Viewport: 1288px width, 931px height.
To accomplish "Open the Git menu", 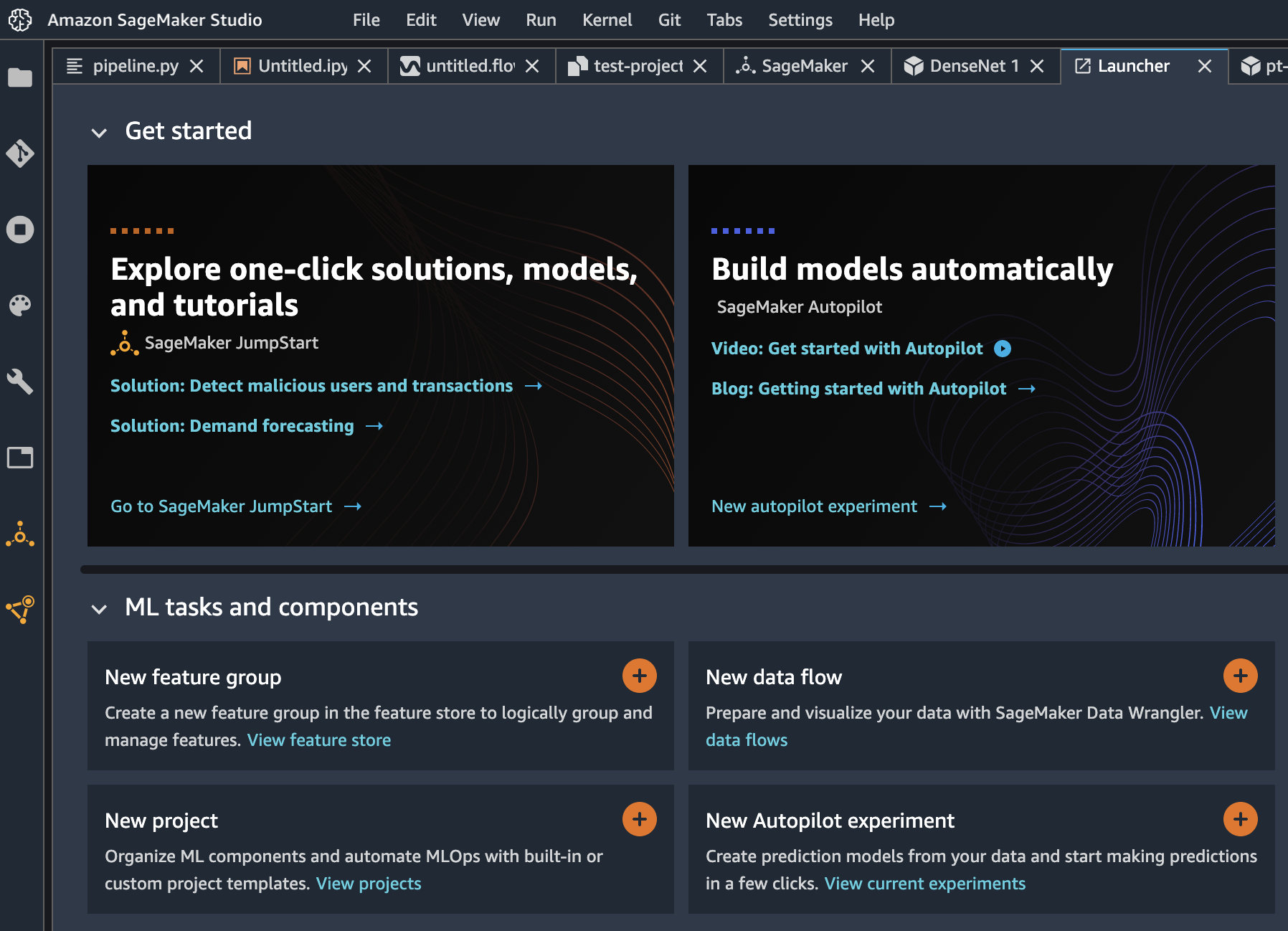I will coord(669,20).
